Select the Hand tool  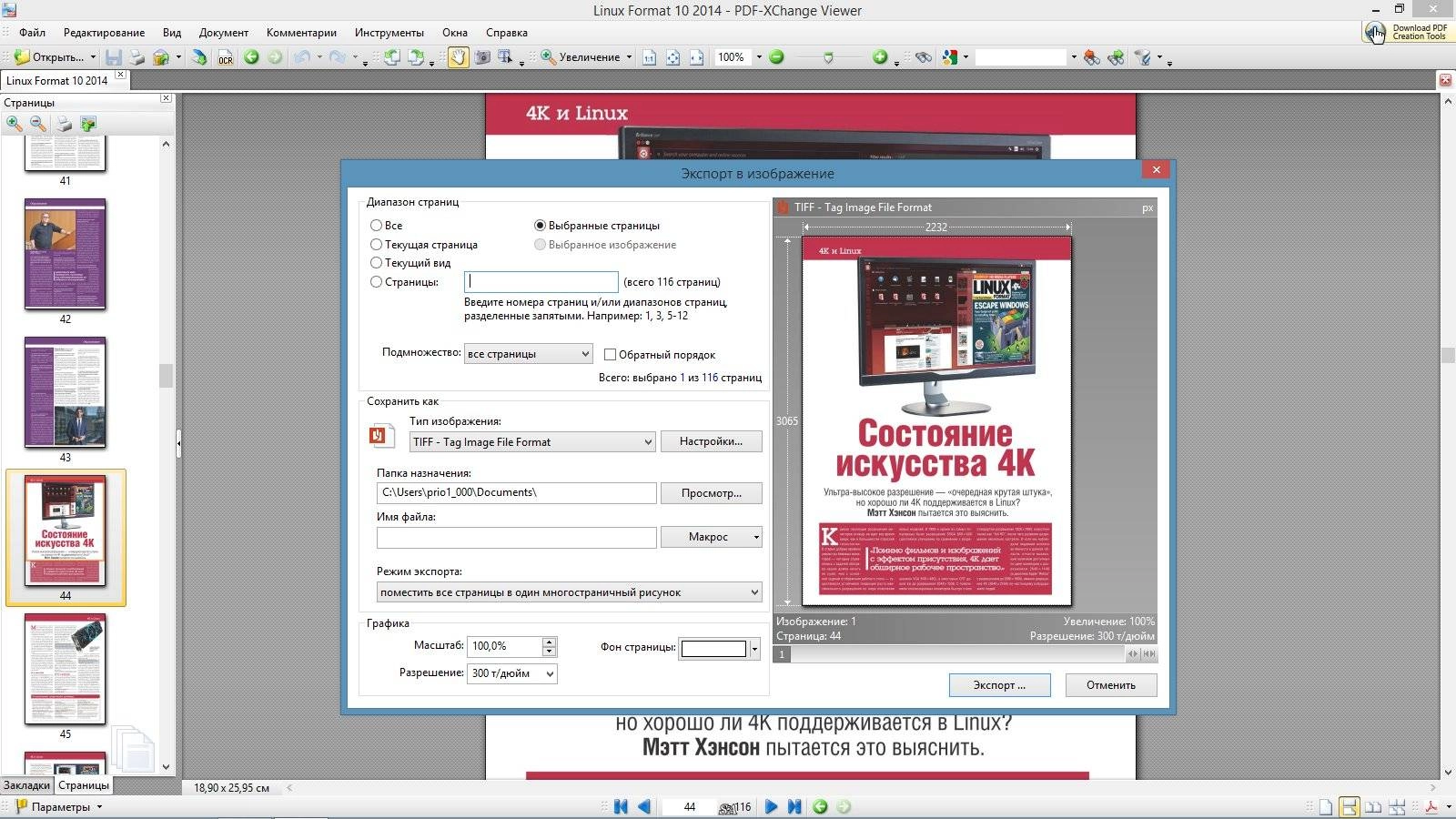(x=458, y=57)
